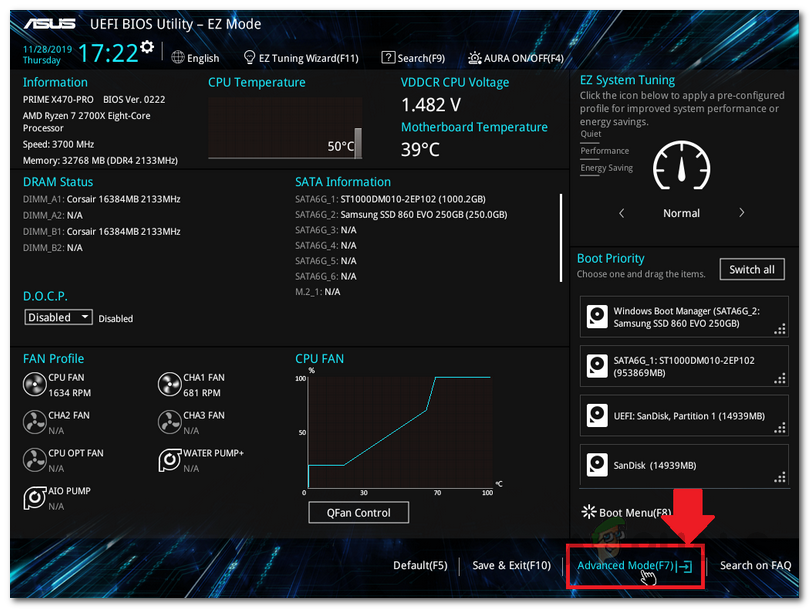Screen dimensions: 810x609
Task: Open the date and time settings gear
Action: click(x=147, y=47)
